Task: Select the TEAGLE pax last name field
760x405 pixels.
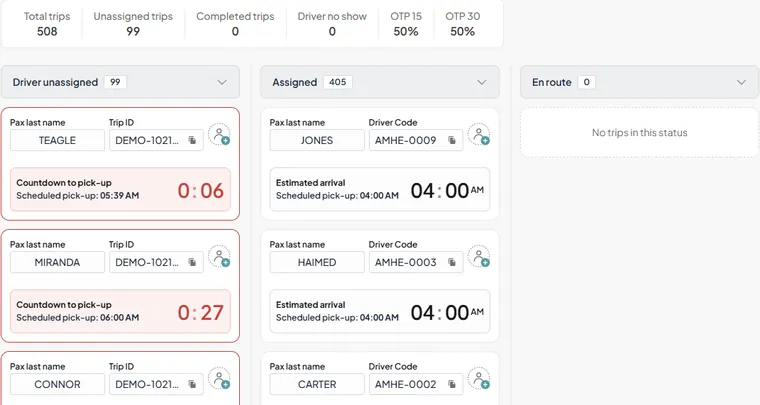Action: click(x=57, y=140)
